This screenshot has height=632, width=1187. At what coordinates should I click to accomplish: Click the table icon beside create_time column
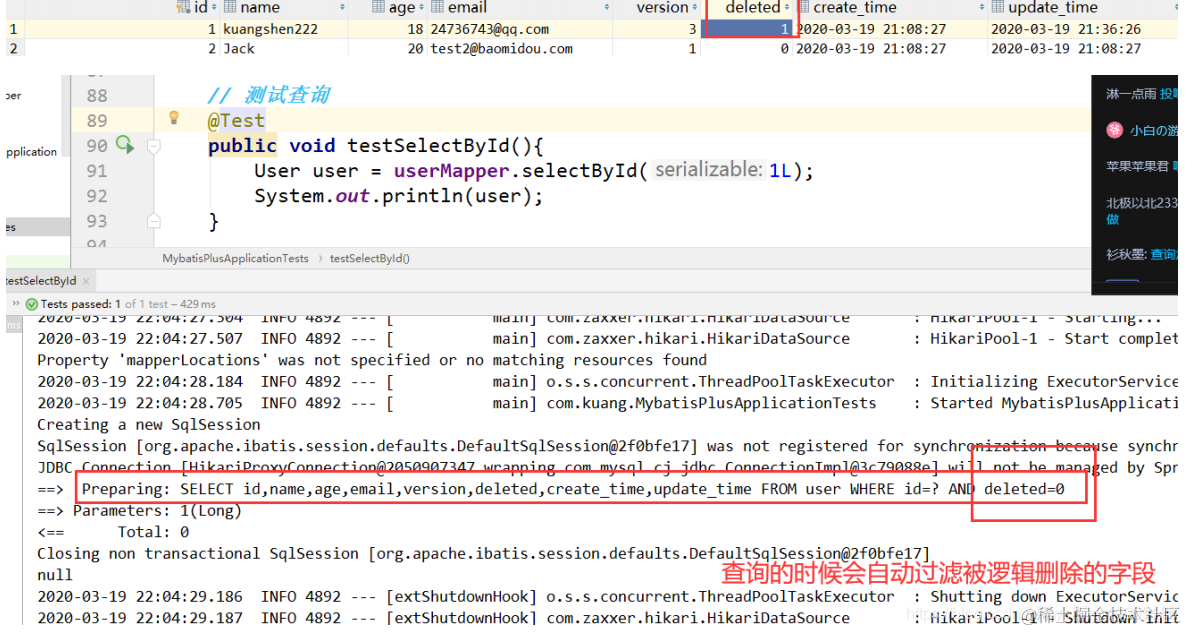pos(804,8)
